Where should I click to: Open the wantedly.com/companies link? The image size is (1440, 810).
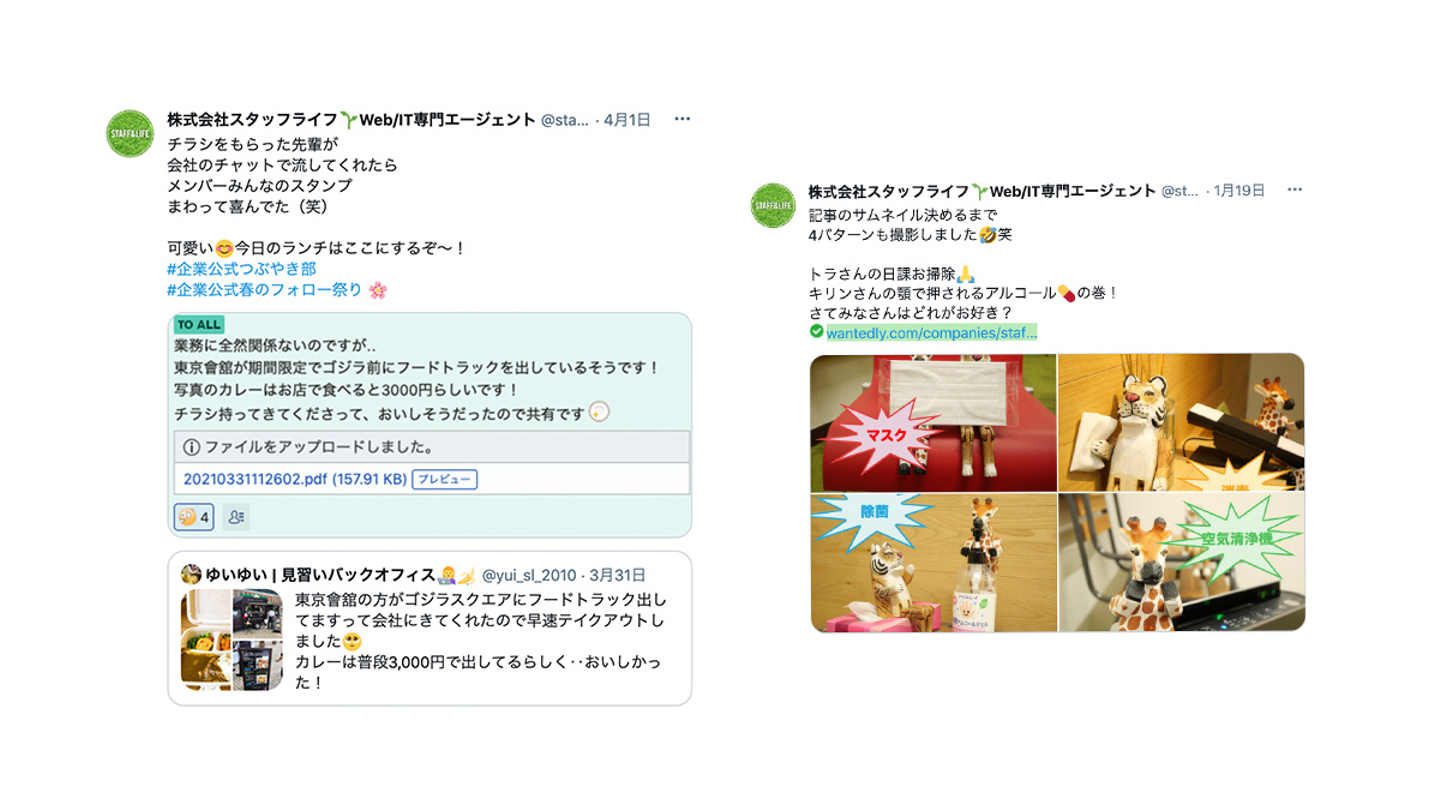(x=932, y=332)
